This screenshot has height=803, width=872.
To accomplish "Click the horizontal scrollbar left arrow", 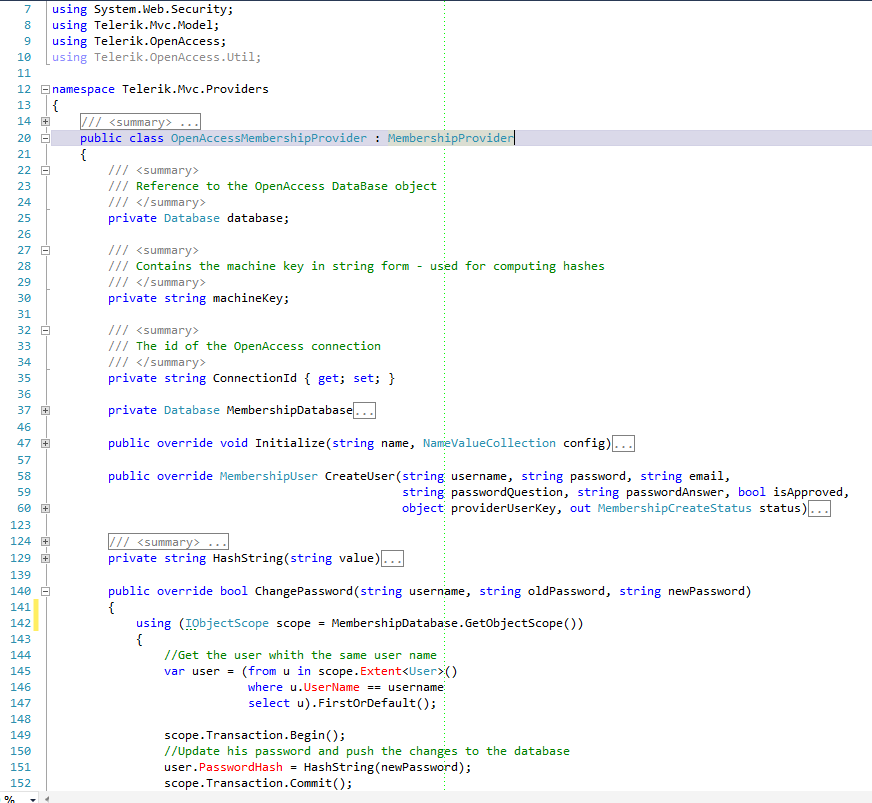I will (47, 799).
